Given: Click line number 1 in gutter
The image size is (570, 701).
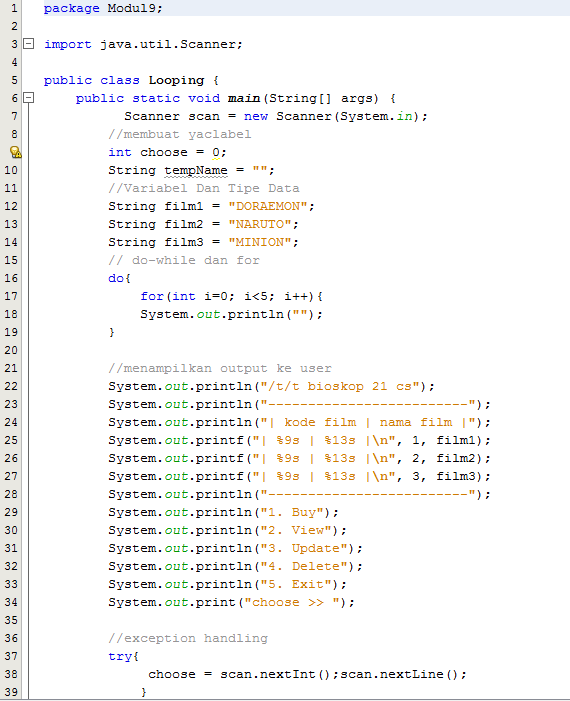Looking at the screenshot, I should tap(14, 8).
